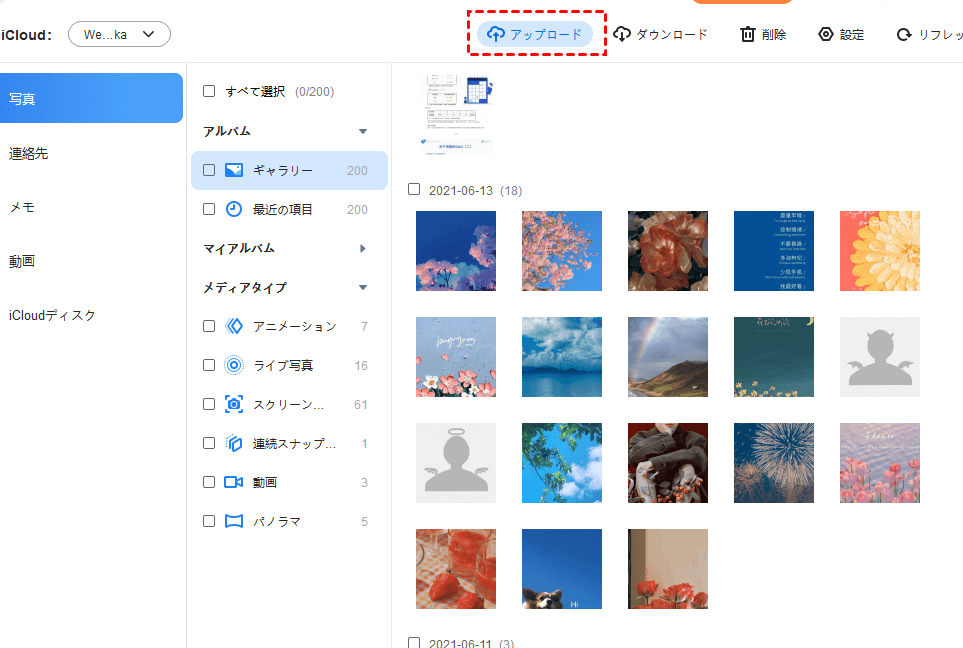963x648 pixels.
Task: Click the Live Photos (ライブ写真) icon
Action: point(234,366)
